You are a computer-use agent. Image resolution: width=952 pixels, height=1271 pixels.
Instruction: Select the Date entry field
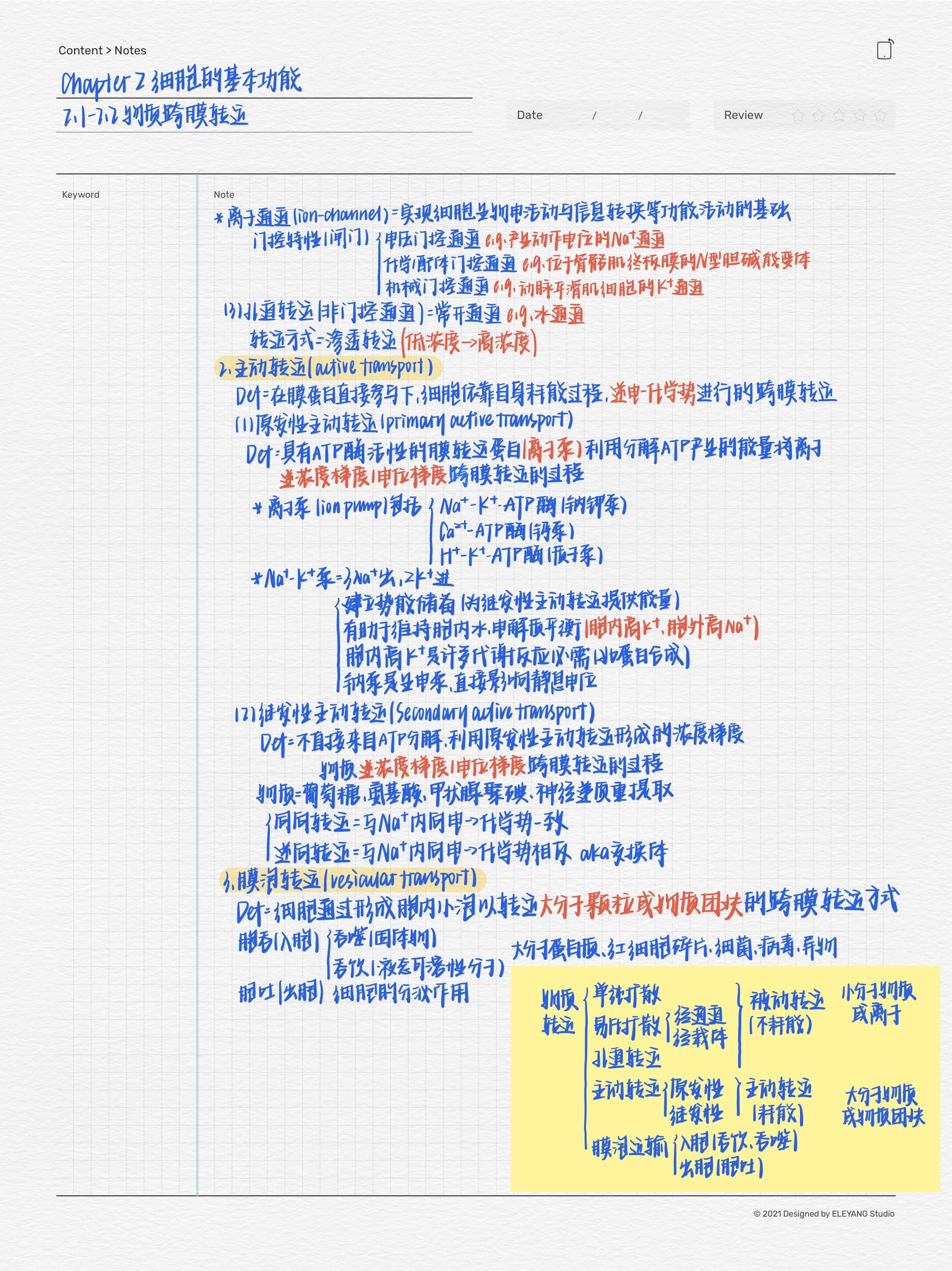pyautogui.click(x=598, y=115)
